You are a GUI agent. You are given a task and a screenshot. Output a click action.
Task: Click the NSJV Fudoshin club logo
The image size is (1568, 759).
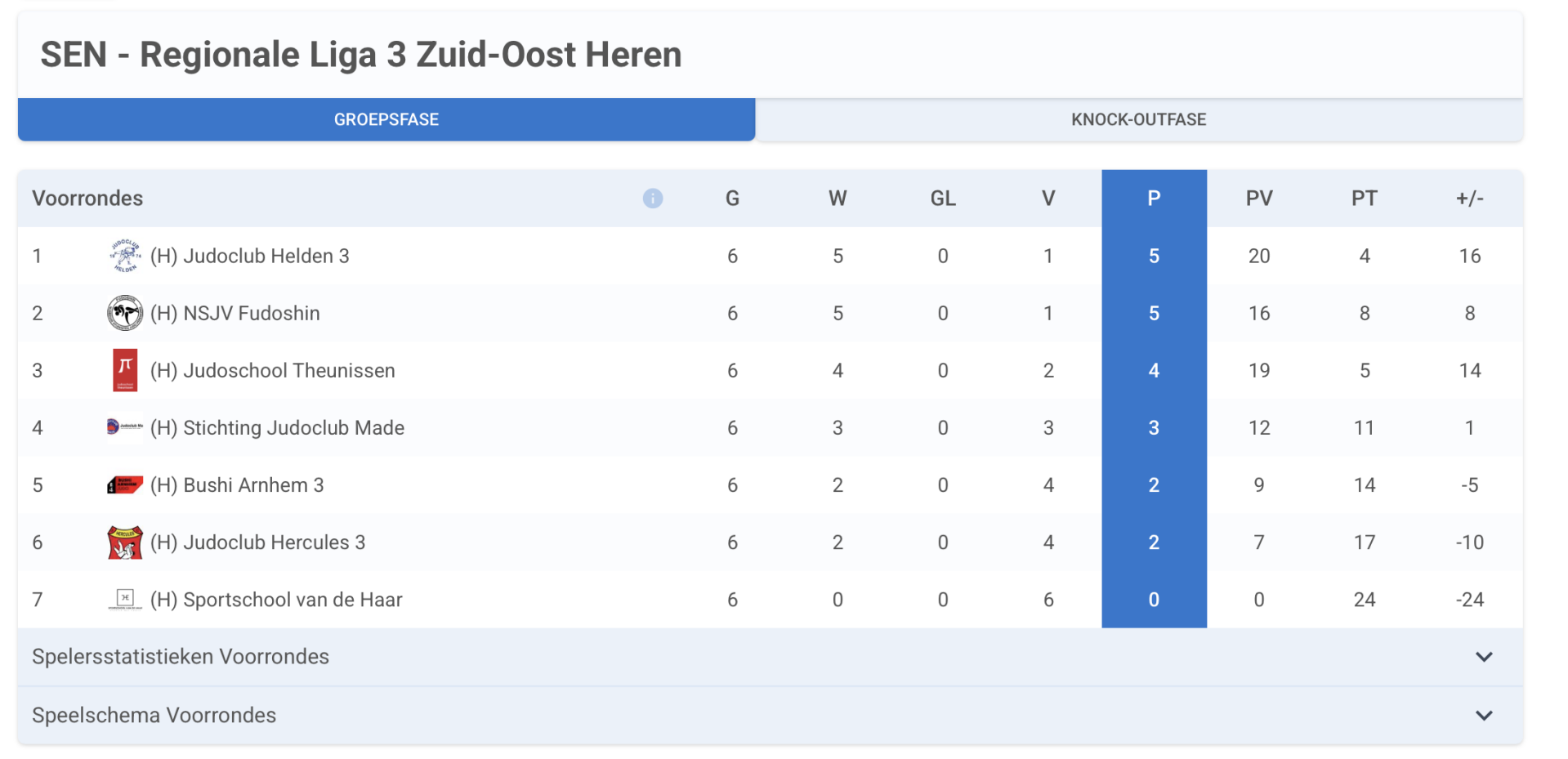[125, 313]
